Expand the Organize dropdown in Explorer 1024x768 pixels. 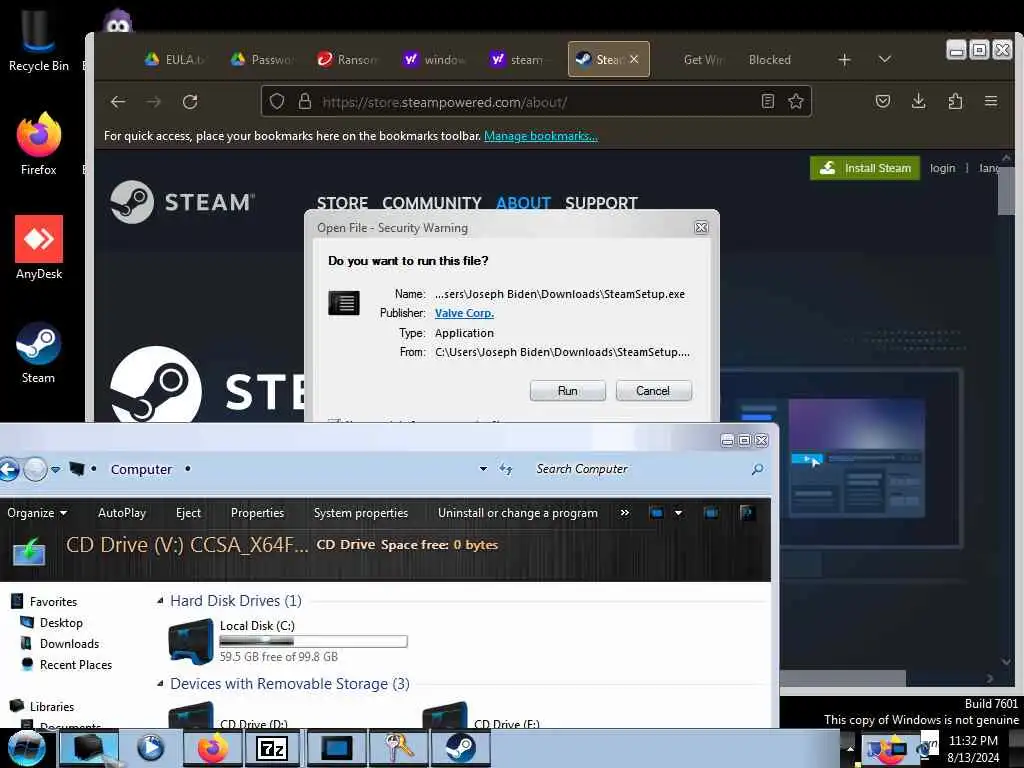37,513
